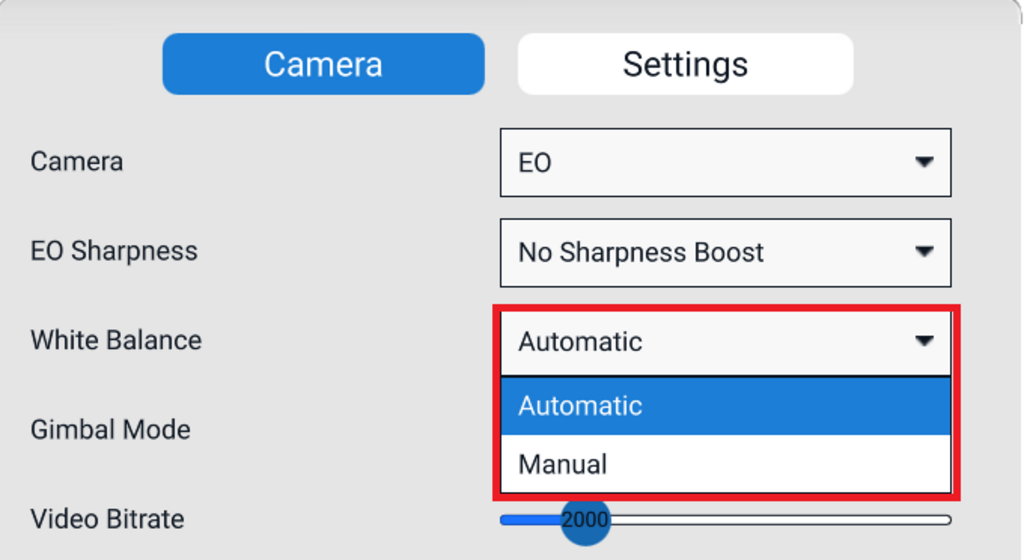Switch to the Camera tab
Screen dimensions: 1024x560
[x=323, y=64]
